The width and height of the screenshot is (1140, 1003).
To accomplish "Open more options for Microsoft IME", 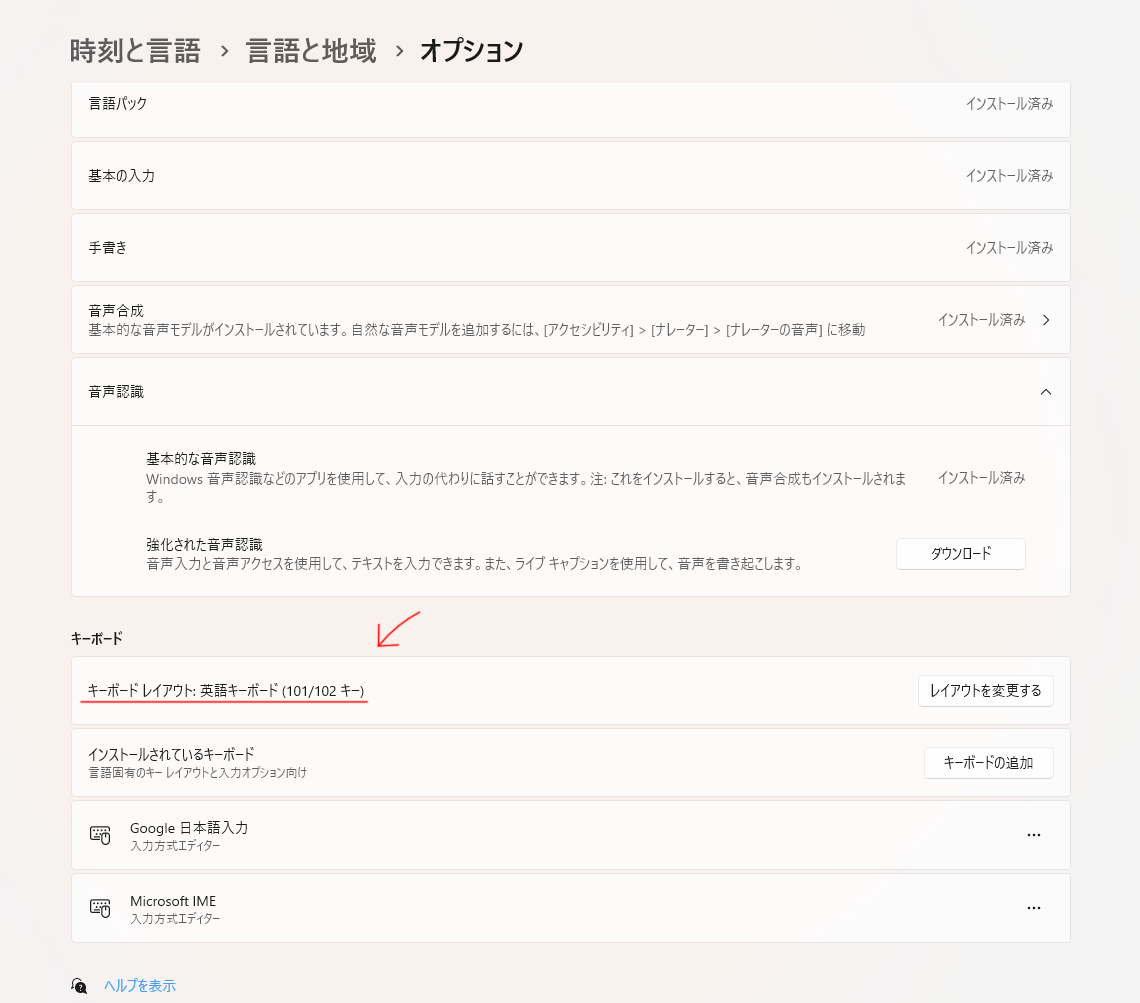I will 1033,908.
